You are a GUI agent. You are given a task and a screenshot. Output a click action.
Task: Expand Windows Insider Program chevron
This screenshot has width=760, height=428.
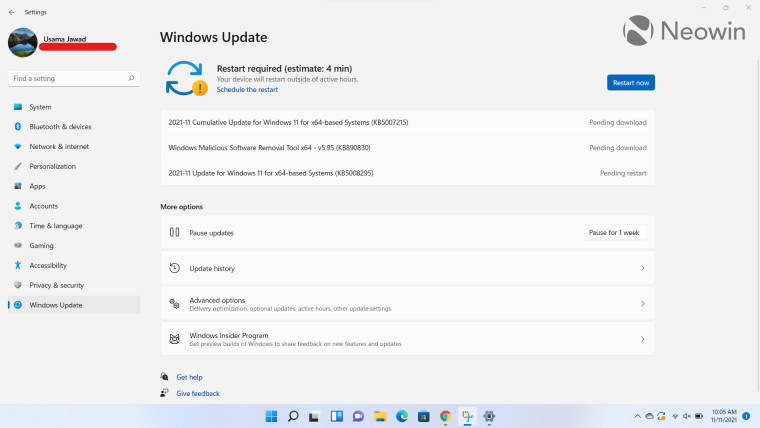click(643, 339)
